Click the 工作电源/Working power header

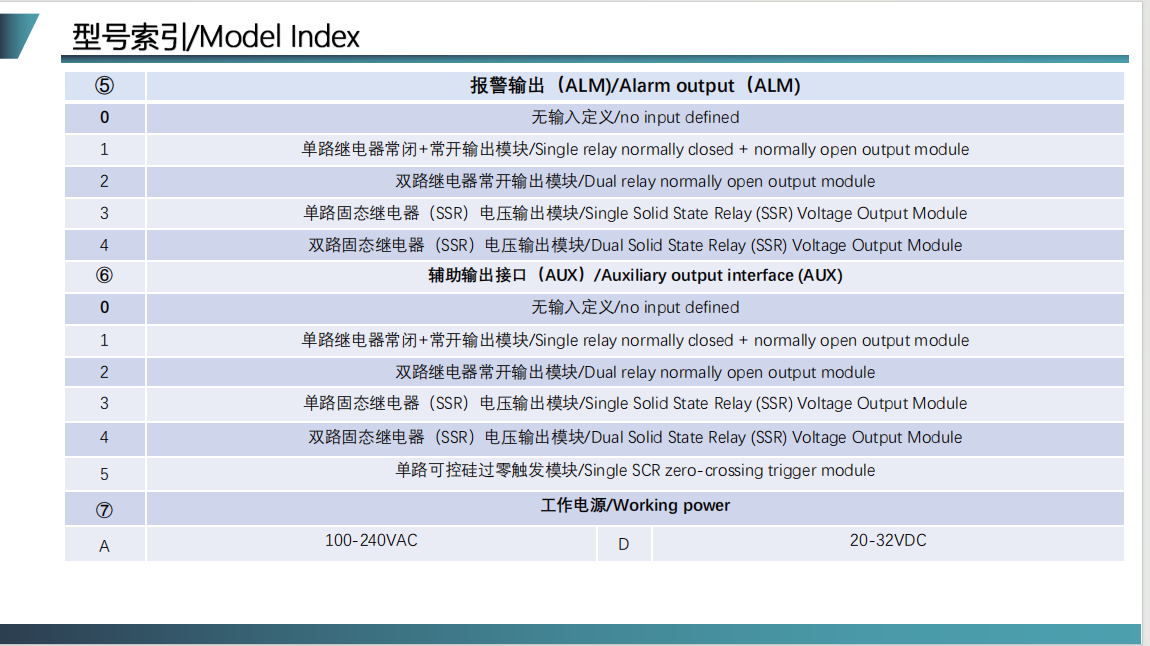click(635, 506)
